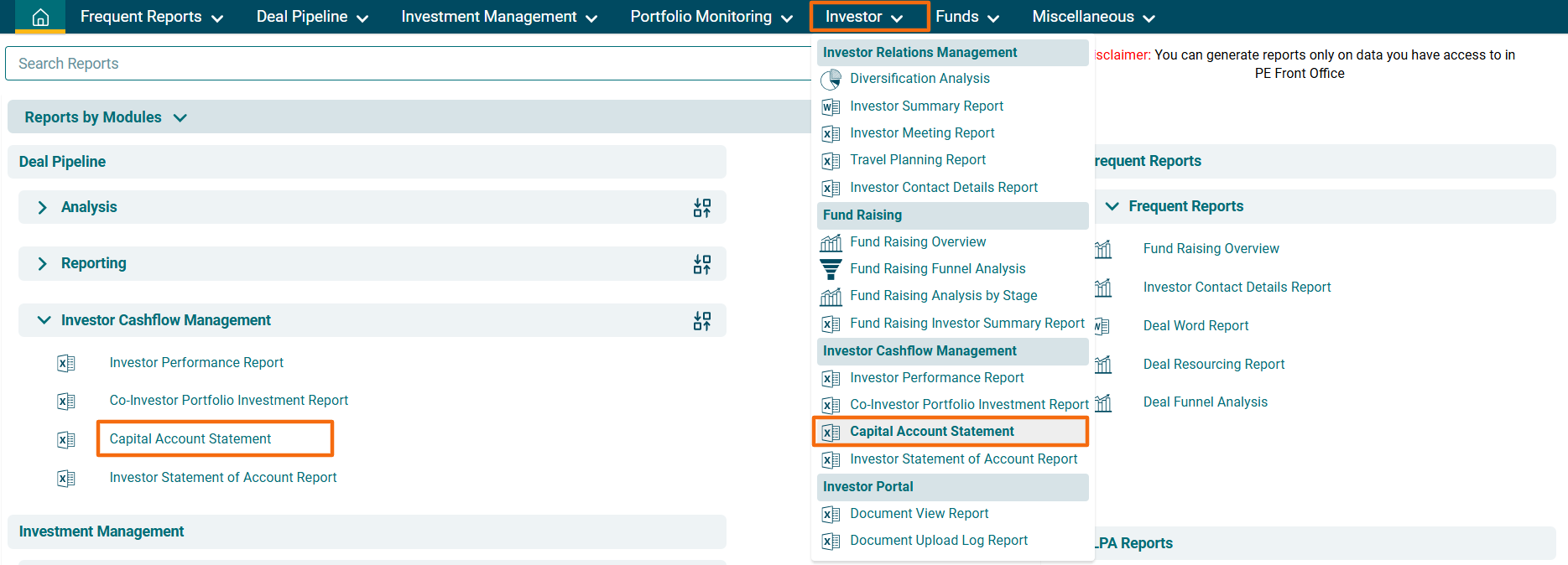Screen dimensions: 1568x565
Task: Click the Home icon in navigation bar
Action: click(x=40, y=17)
